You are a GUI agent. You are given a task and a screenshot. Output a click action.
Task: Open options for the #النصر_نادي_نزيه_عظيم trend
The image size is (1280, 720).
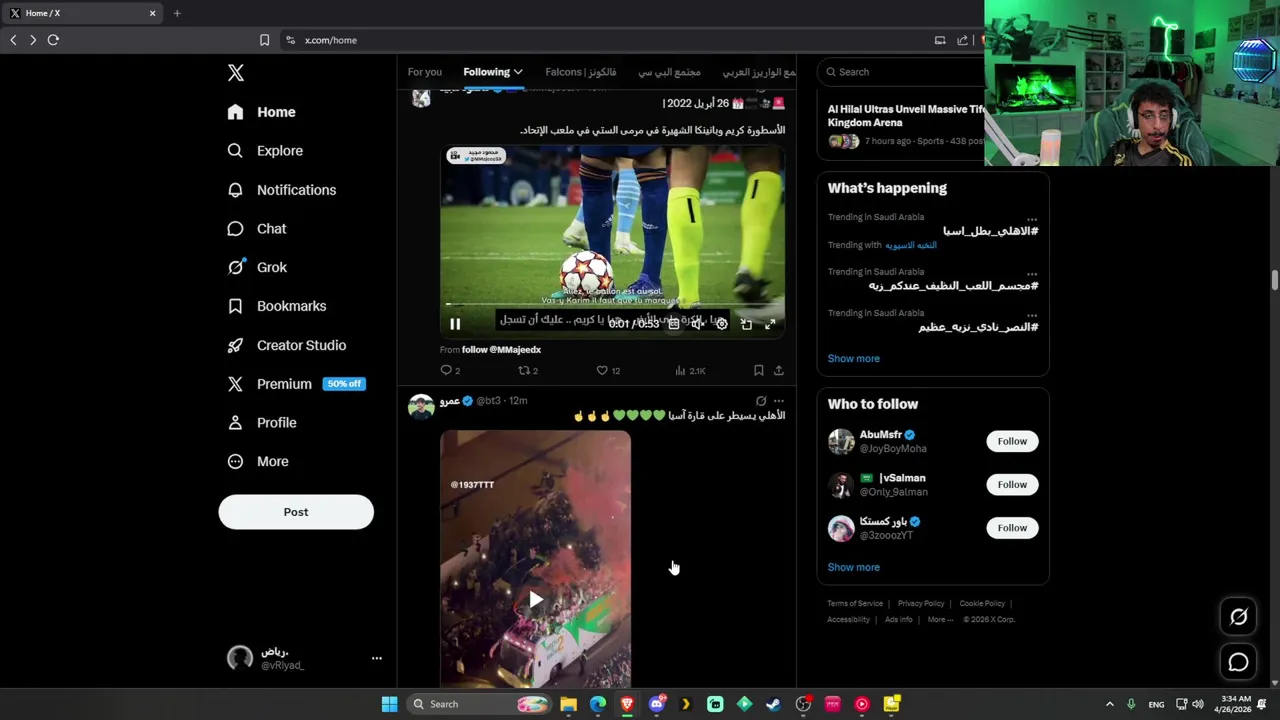coord(1032,314)
